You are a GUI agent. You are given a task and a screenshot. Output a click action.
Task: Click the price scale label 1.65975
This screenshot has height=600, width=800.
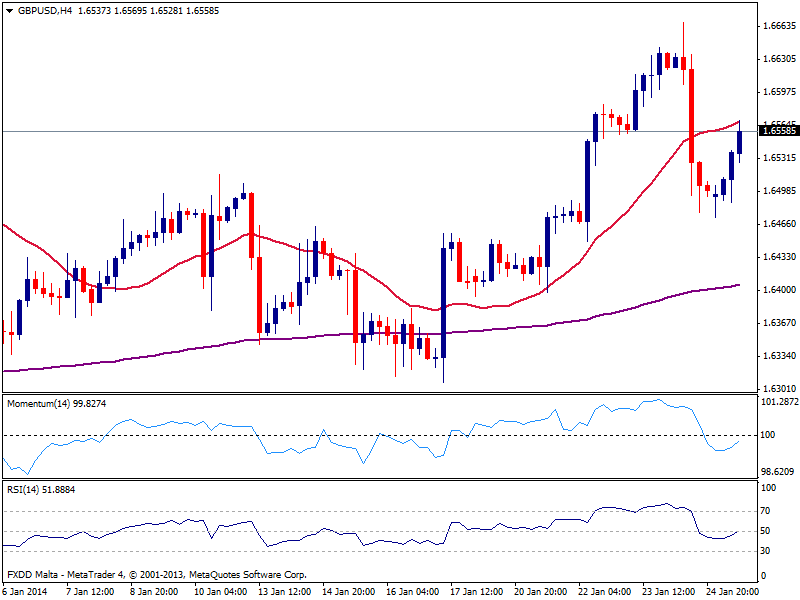click(779, 92)
